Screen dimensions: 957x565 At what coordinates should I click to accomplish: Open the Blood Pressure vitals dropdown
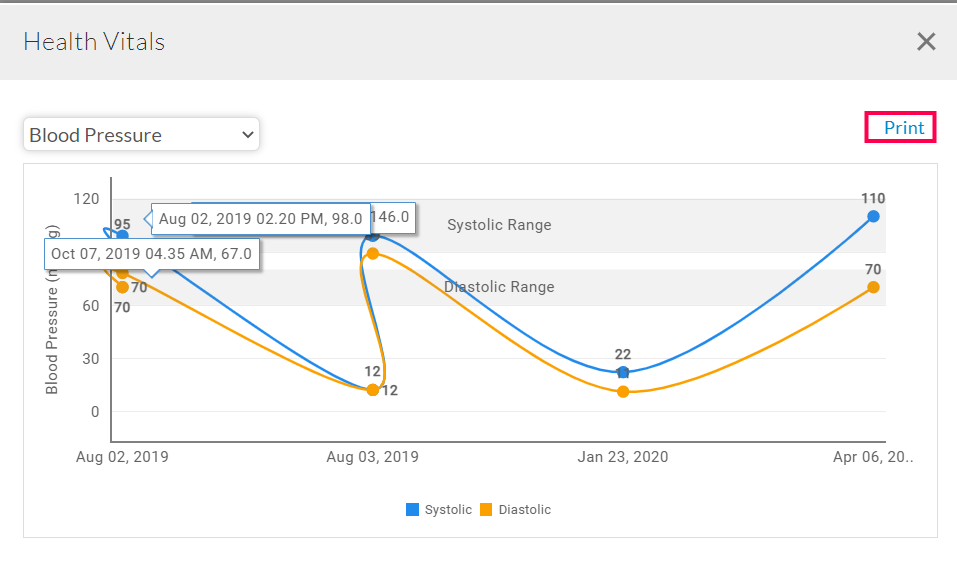point(141,135)
